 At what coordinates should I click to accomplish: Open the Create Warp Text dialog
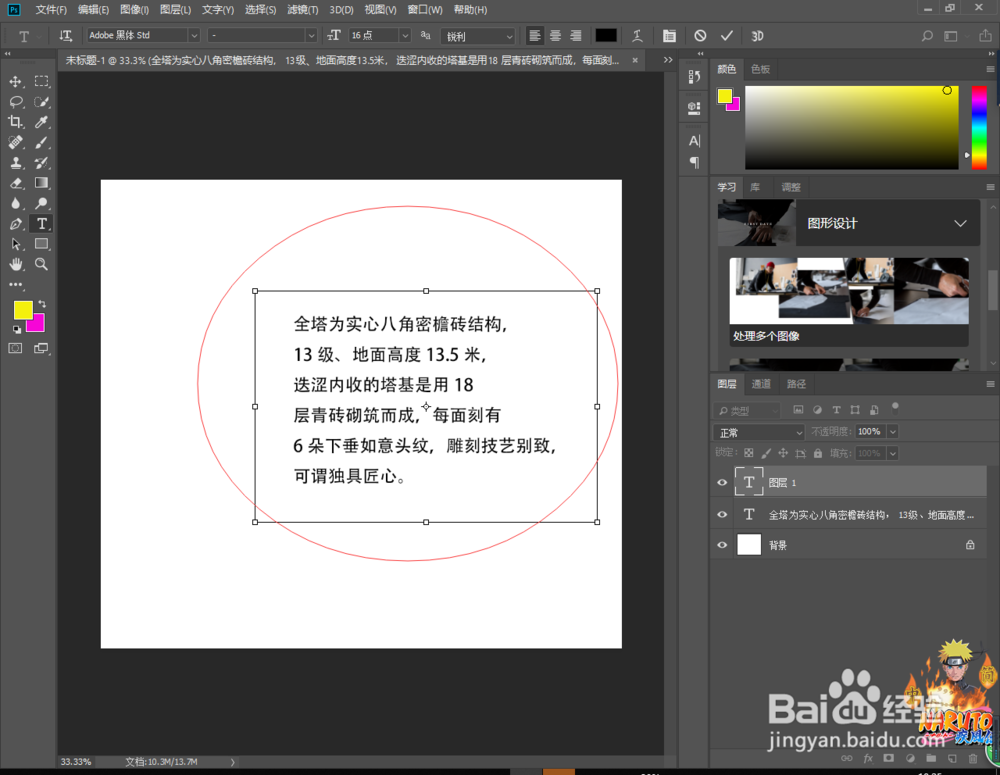tap(637, 36)
